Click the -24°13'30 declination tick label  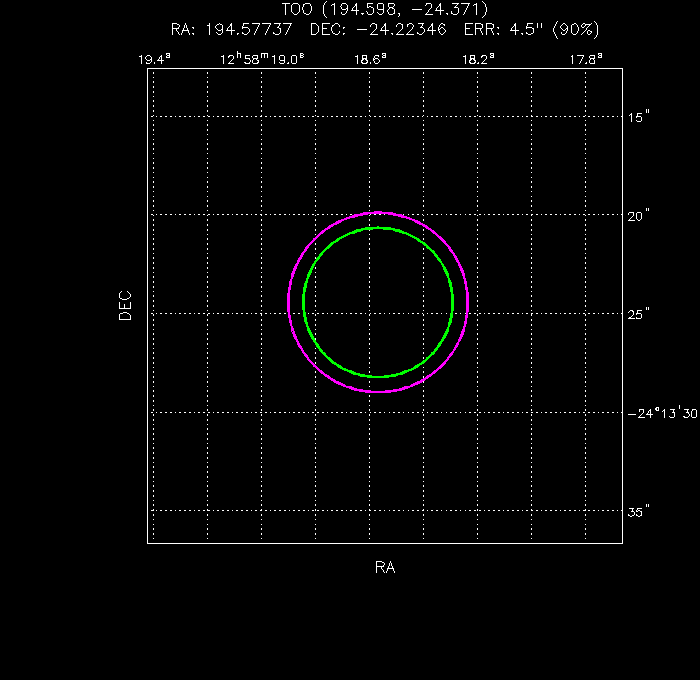662,412
